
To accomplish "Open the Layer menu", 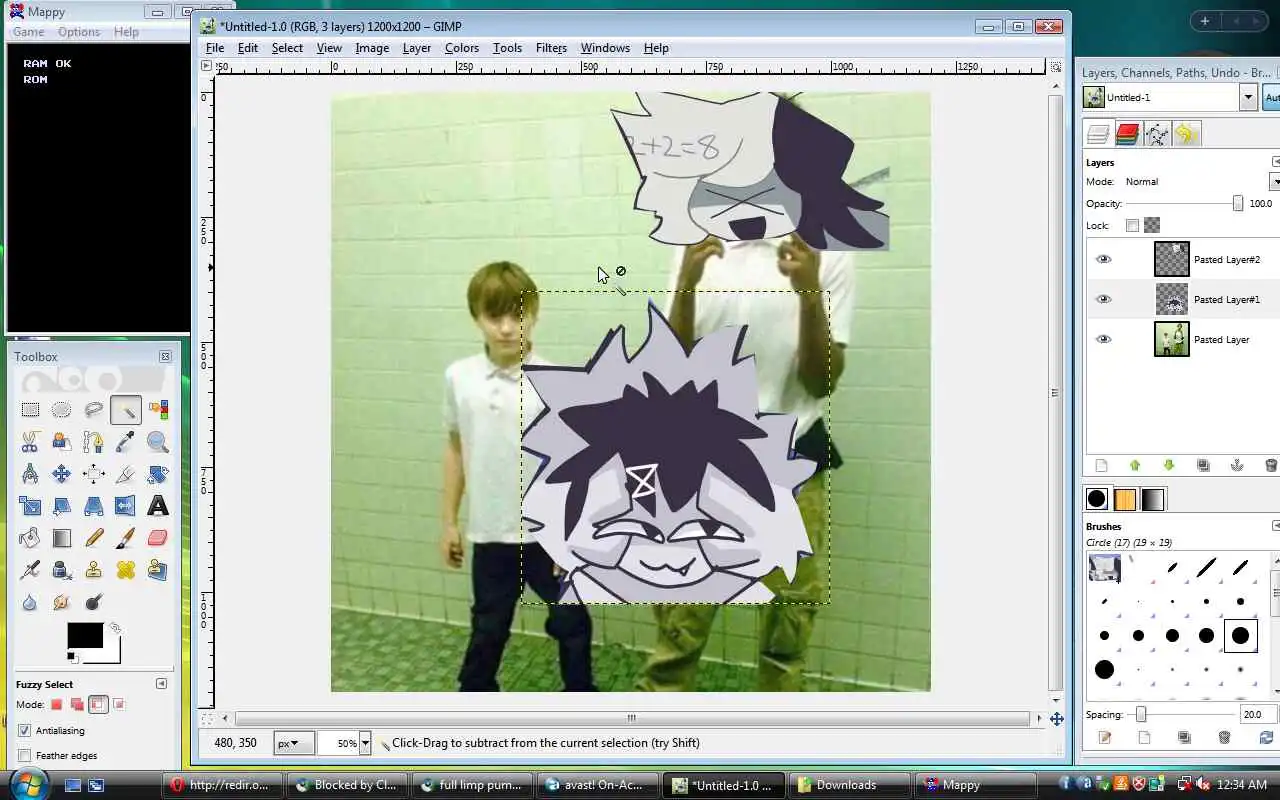I will [x=417, y=48].
